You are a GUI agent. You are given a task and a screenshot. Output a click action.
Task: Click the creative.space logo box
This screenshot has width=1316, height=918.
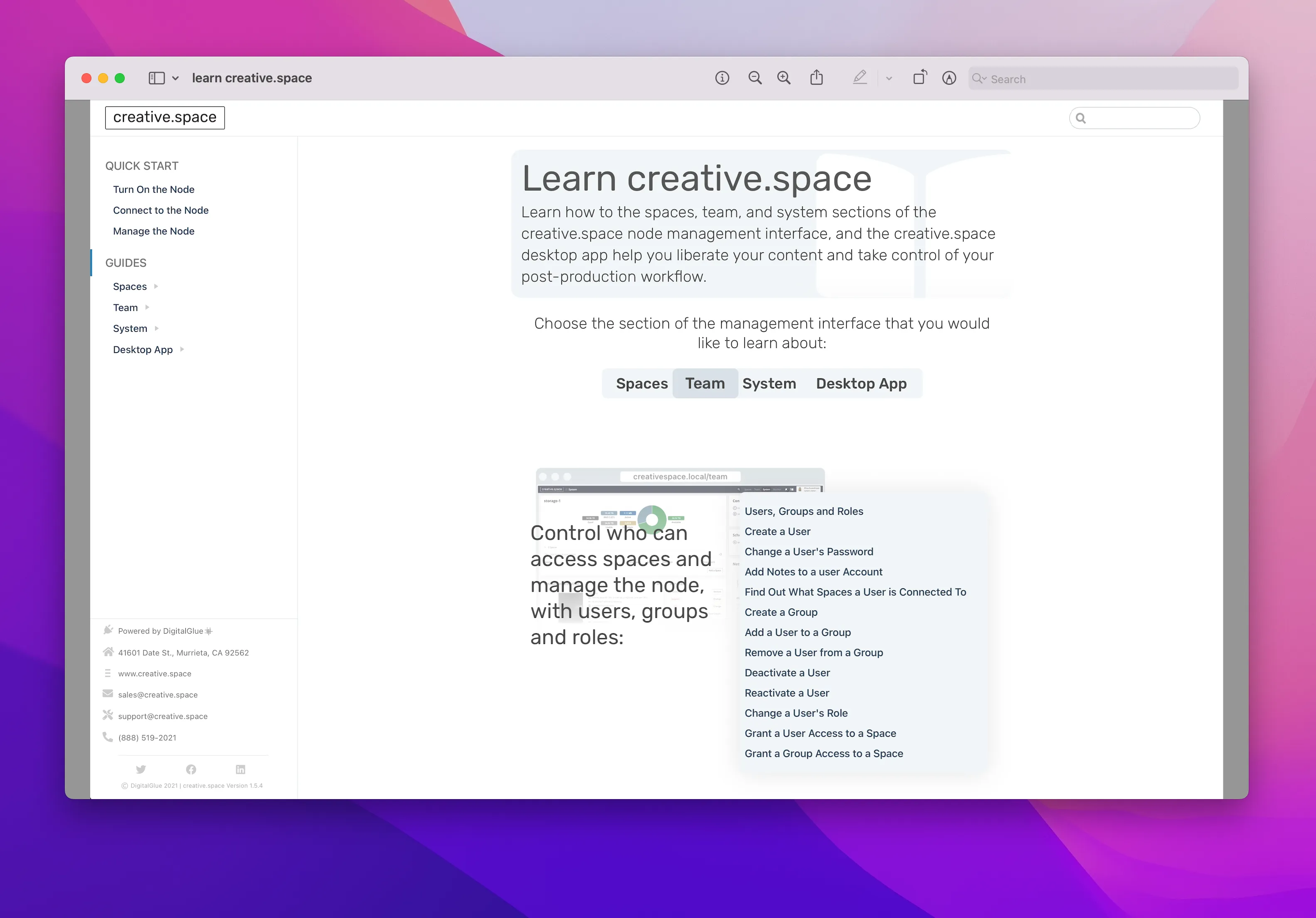tap(165, 118)
